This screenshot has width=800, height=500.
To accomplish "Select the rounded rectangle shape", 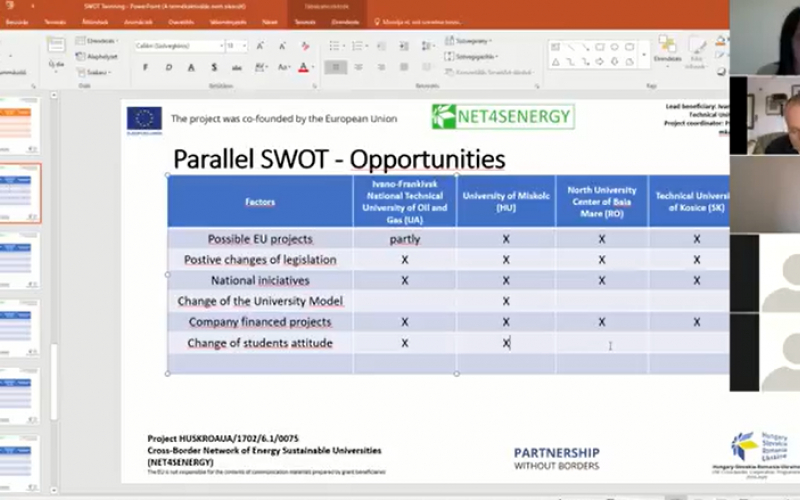I will [630, 47].
